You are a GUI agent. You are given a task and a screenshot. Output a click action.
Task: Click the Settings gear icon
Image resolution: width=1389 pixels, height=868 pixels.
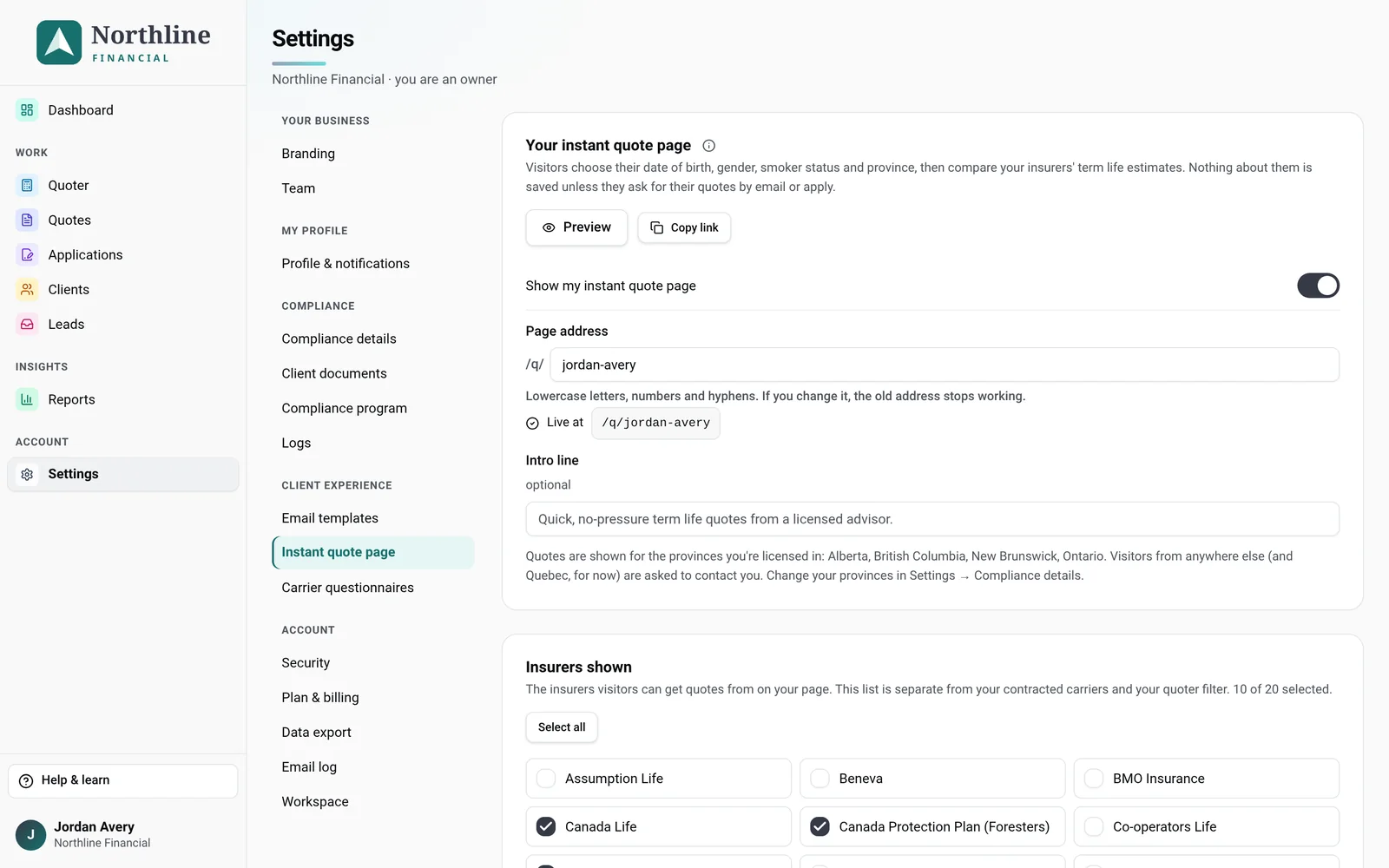(27, 475)
